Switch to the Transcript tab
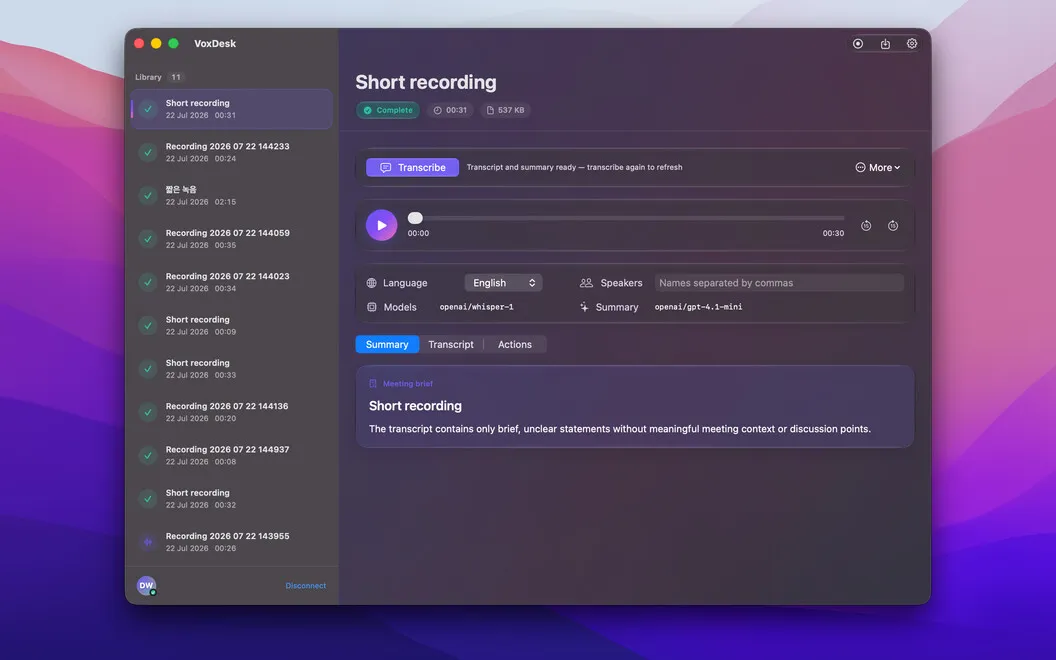 (x=451, y=344)
